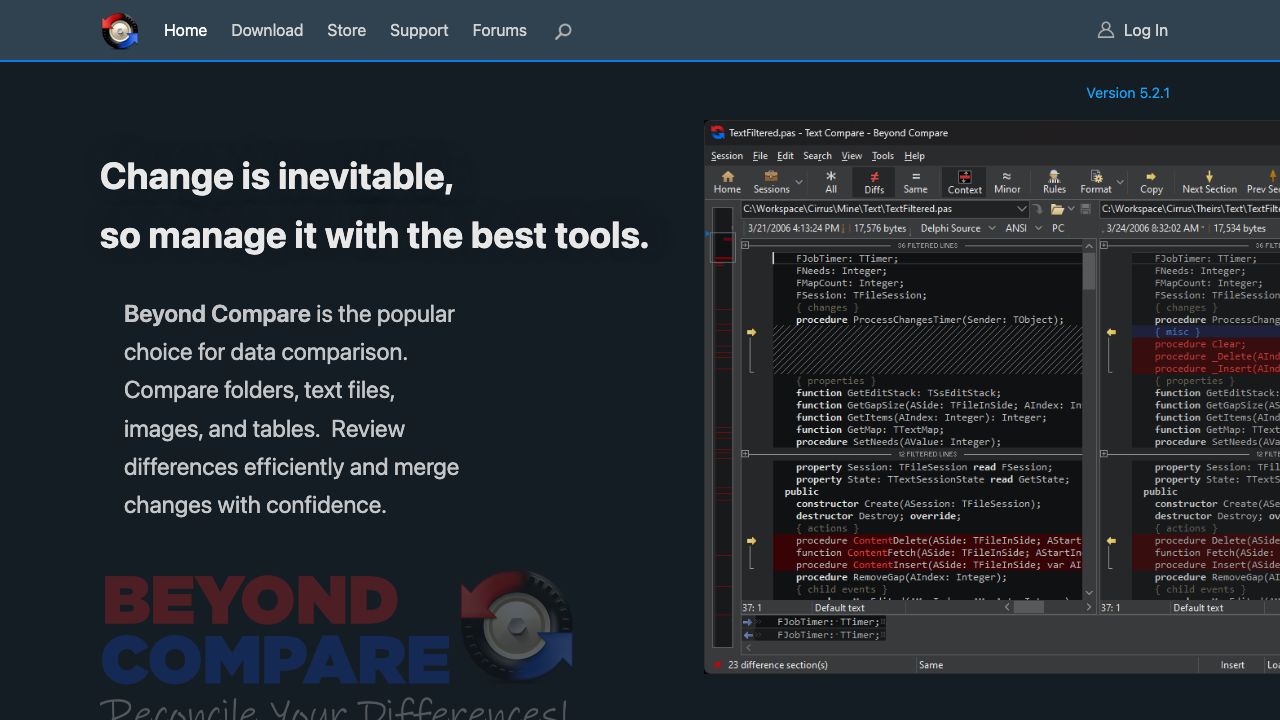Click the Version 5.2.1 link
The height and width of the screenshot is (720, 1280).
click(x=1128, y=93)
